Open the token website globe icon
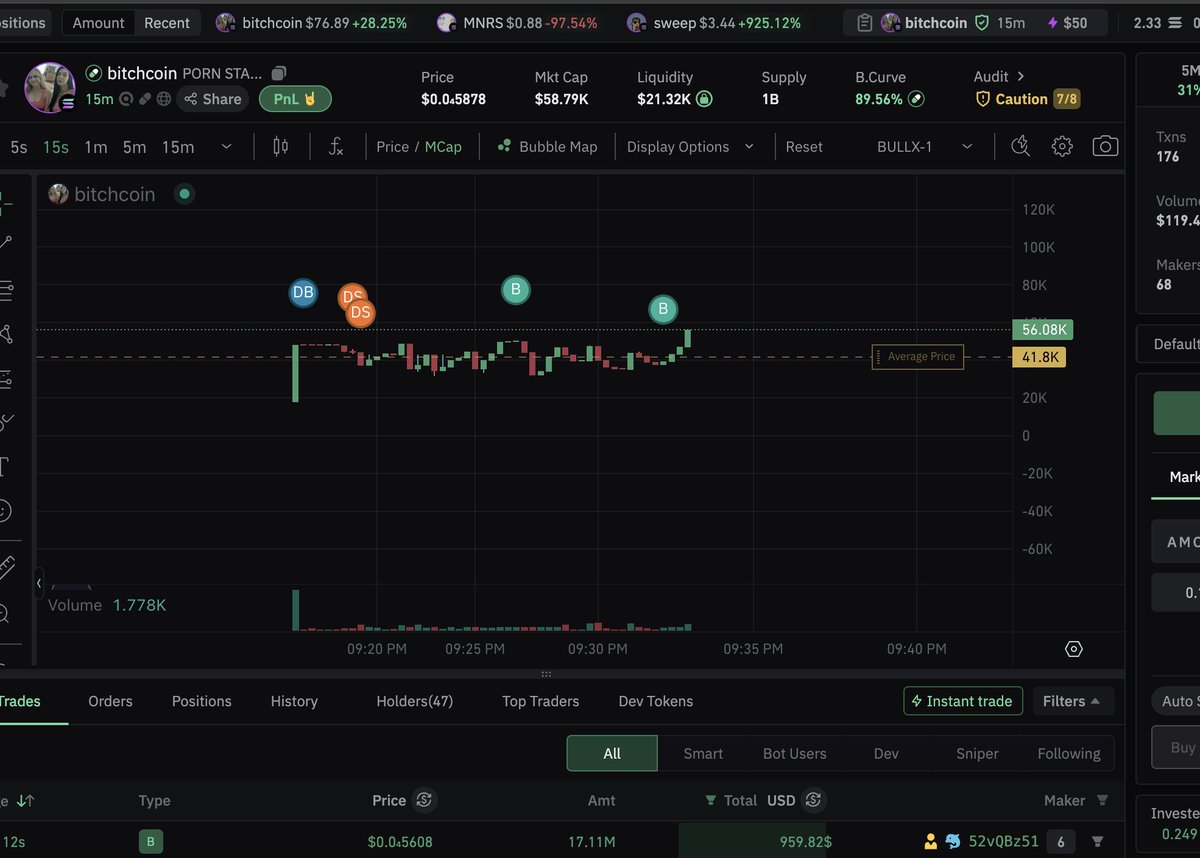This screenshot has width=1200, height=858. coord(164,99)
